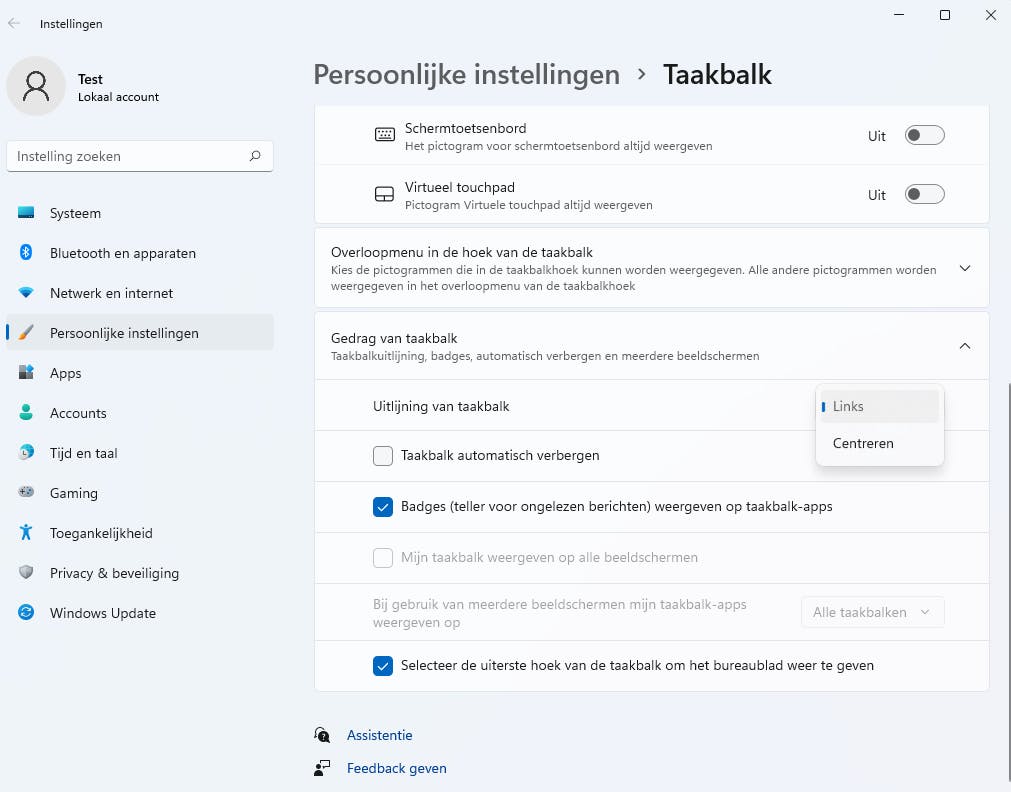This screenshot has width=1011, height=792.
Task: Expand Overloopmenu in de hoek section
Action: [x=964, y=268]
